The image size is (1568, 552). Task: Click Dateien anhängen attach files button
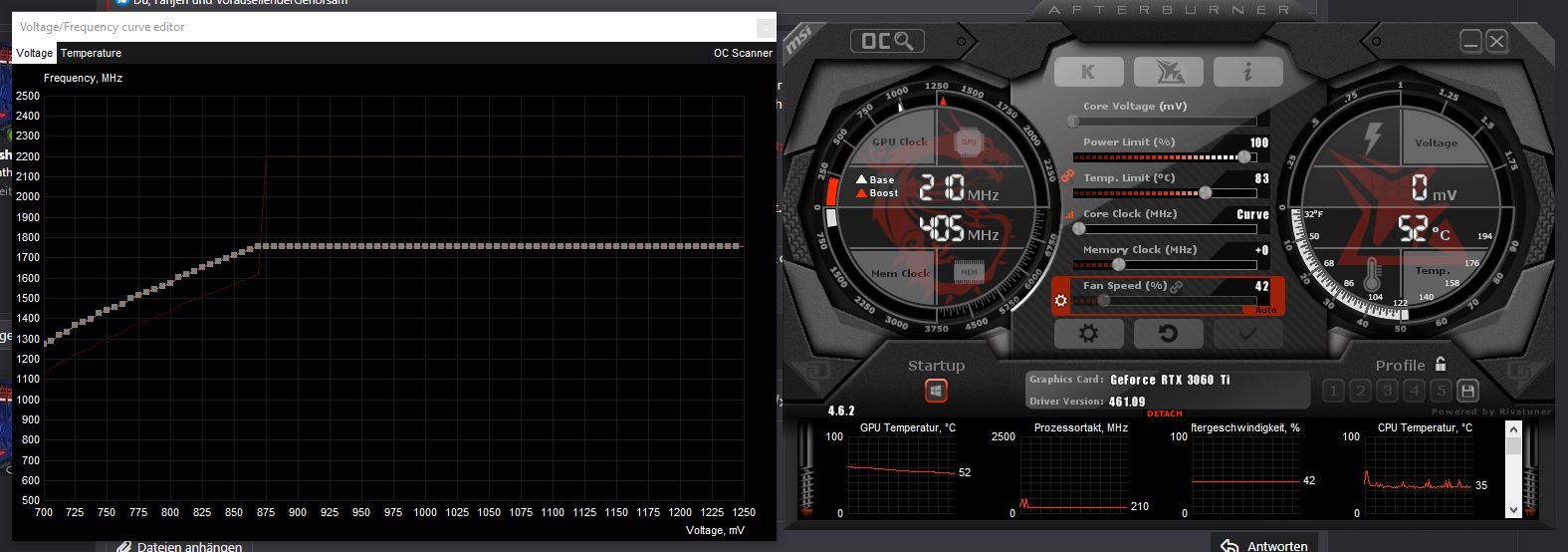(x=177, y=546)
